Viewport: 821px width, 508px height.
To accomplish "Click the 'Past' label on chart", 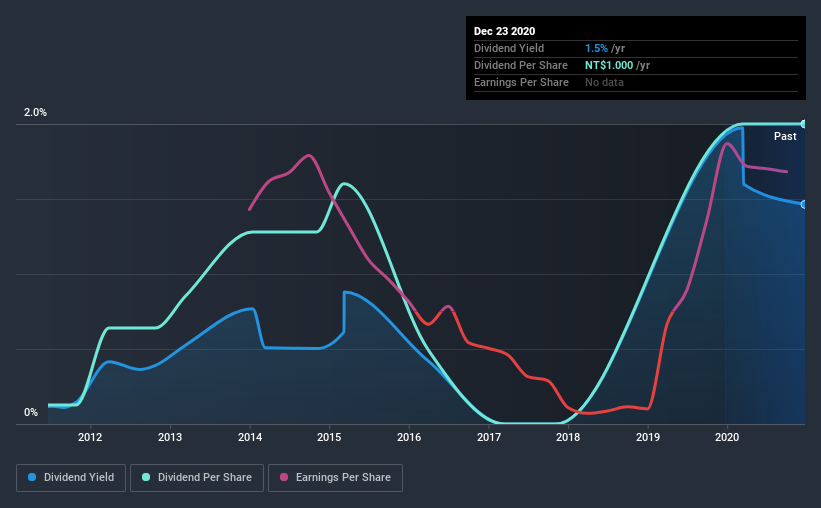I will pyautogui.click(x=785, y=137).
